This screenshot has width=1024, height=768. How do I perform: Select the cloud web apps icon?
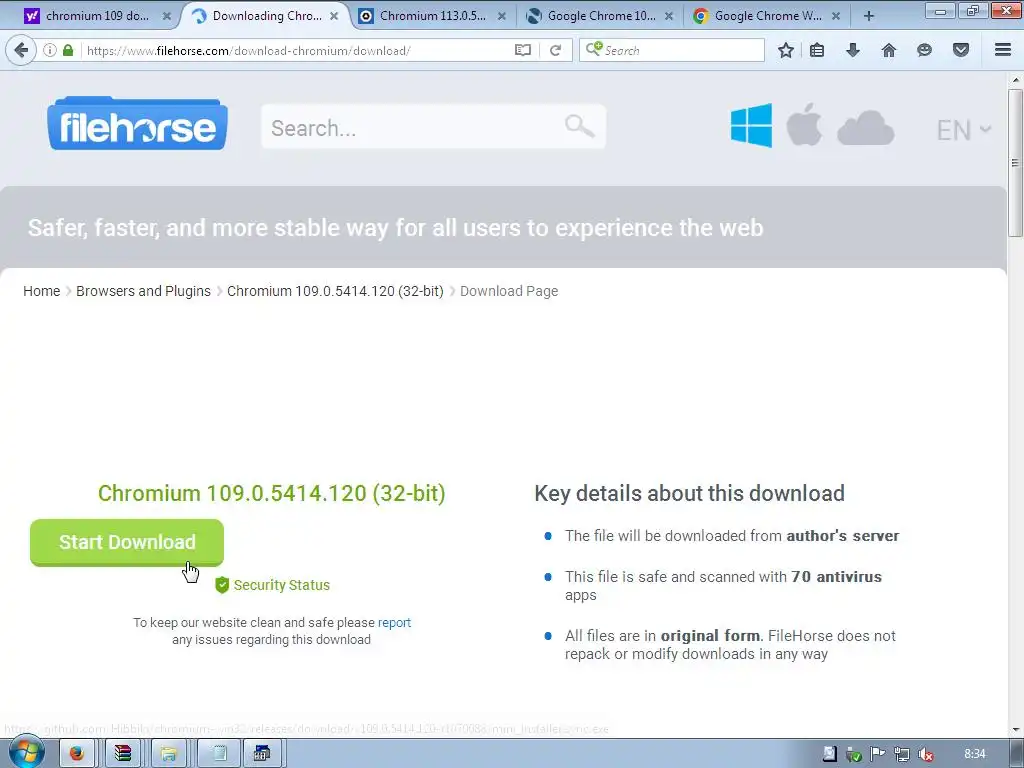[x=865, y=128]
